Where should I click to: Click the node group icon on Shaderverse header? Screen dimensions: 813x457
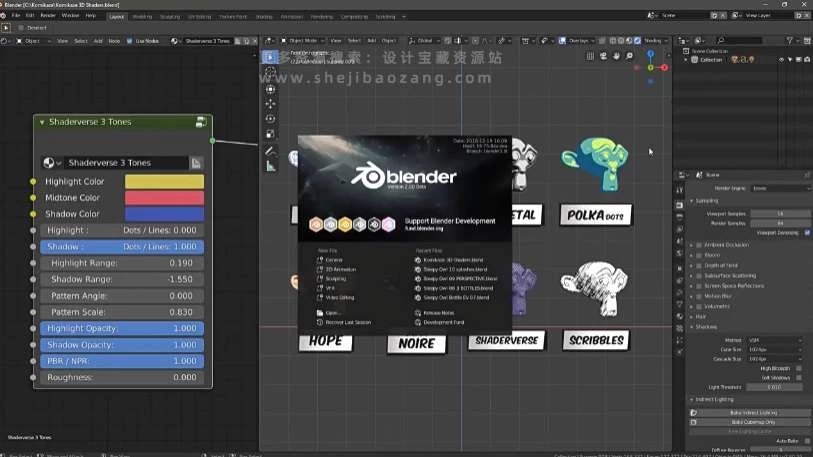coord(201,122)
